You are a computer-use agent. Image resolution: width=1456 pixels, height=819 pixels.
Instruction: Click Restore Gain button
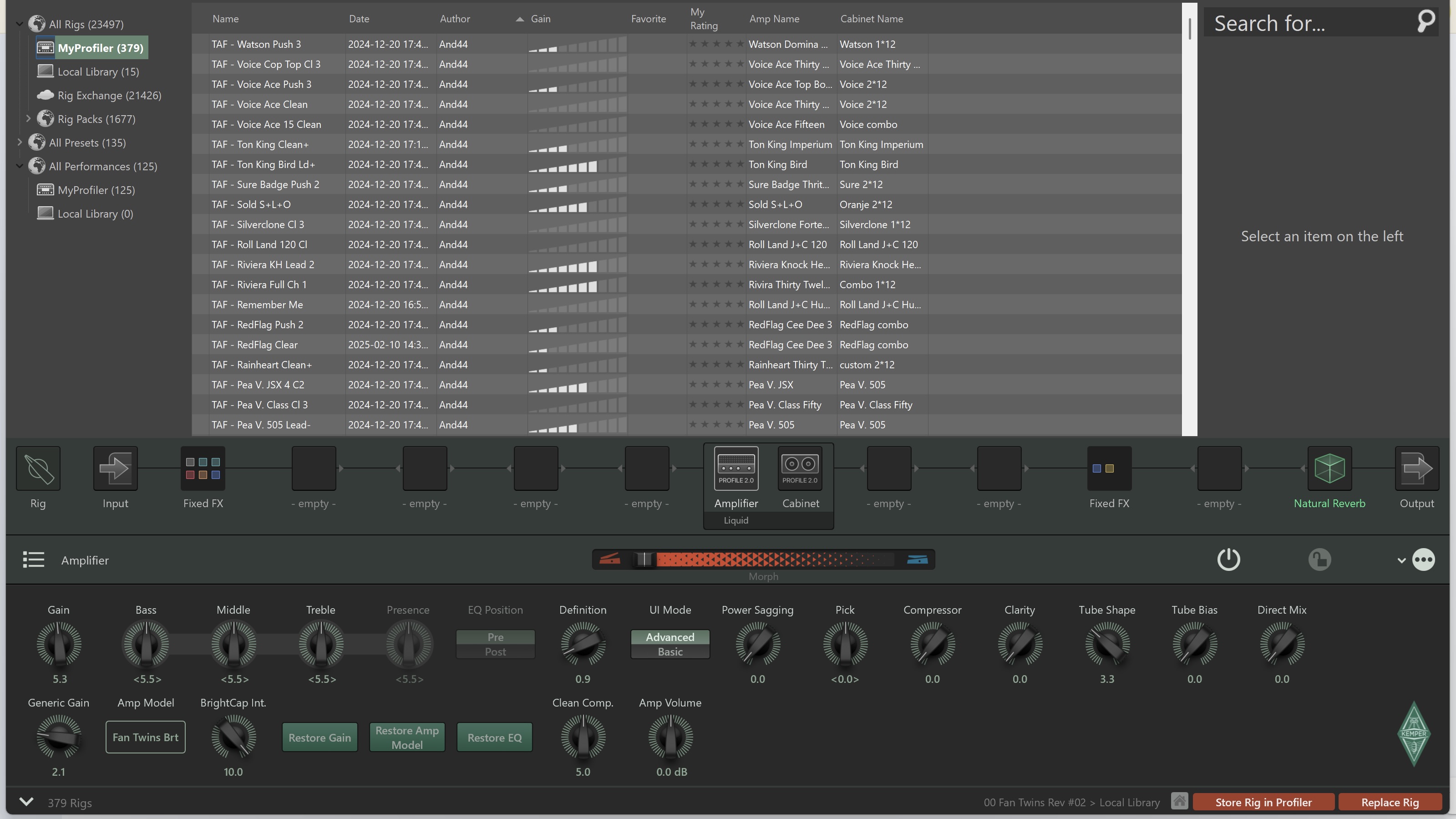coord(320,737)
